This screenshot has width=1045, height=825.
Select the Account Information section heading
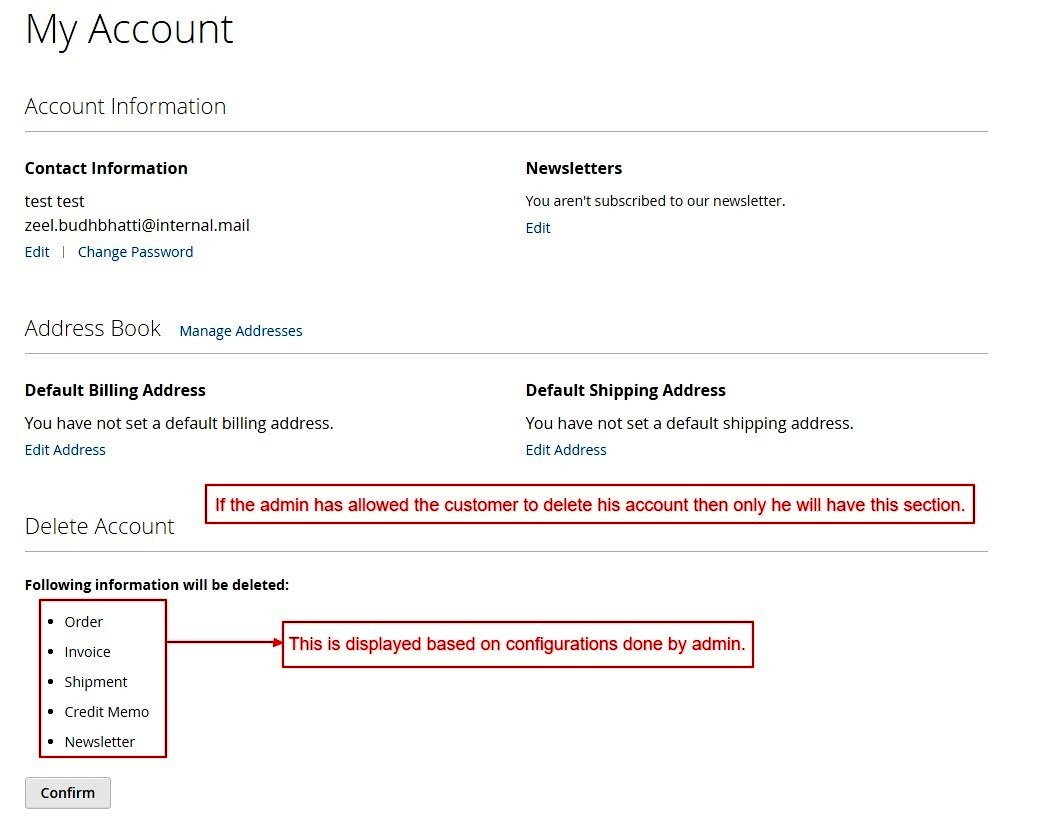pyautogui.click(x=125, y=106)
